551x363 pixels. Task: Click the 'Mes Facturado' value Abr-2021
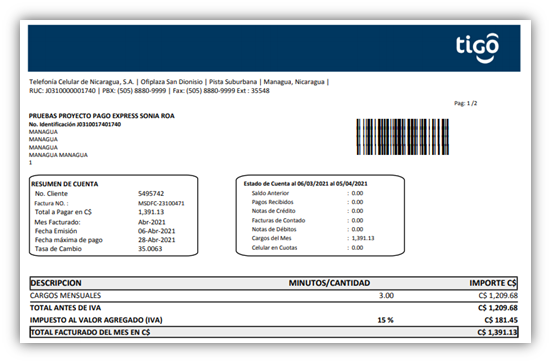click(x=152, y=222)
